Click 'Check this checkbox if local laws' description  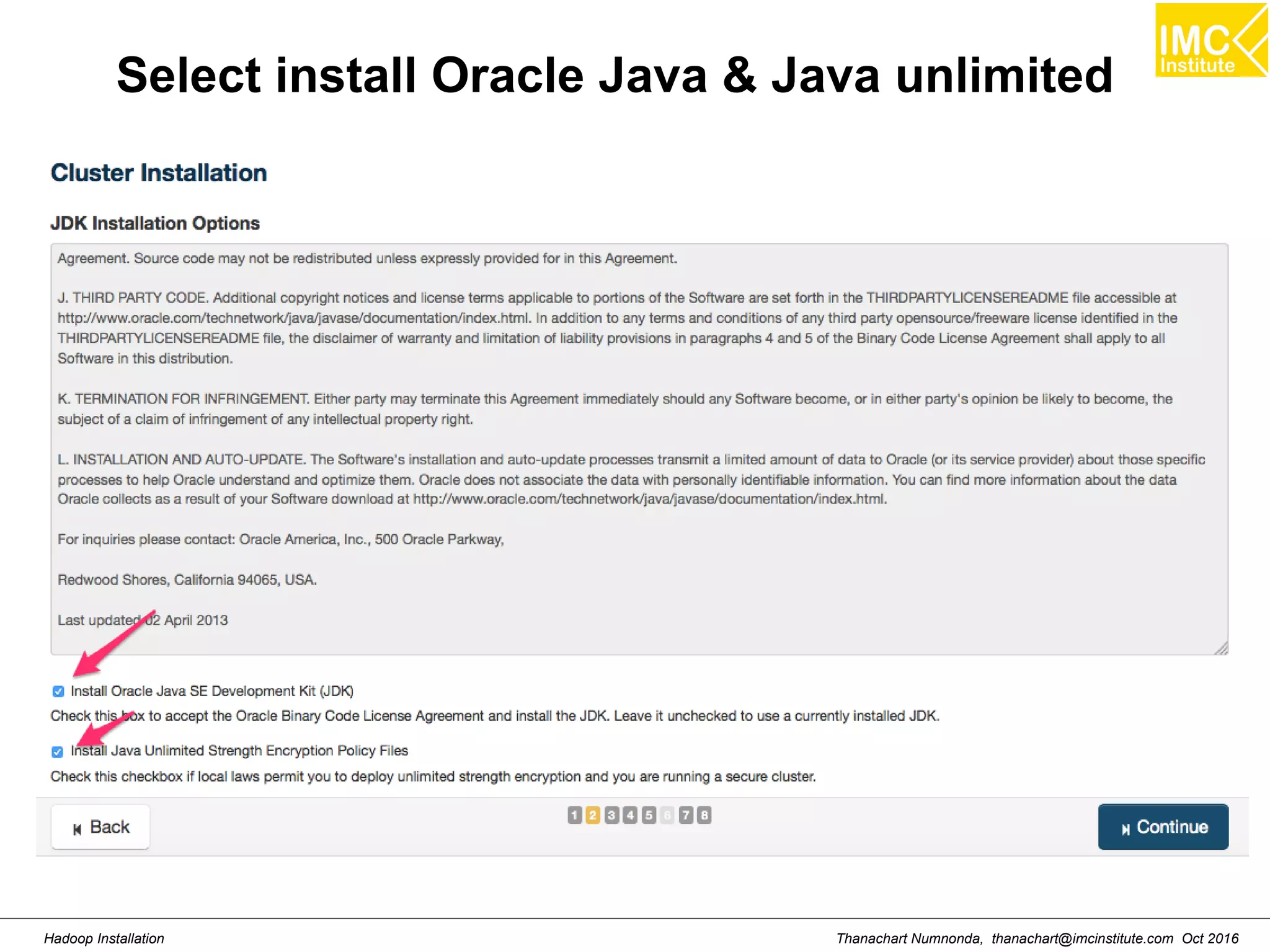433,777
